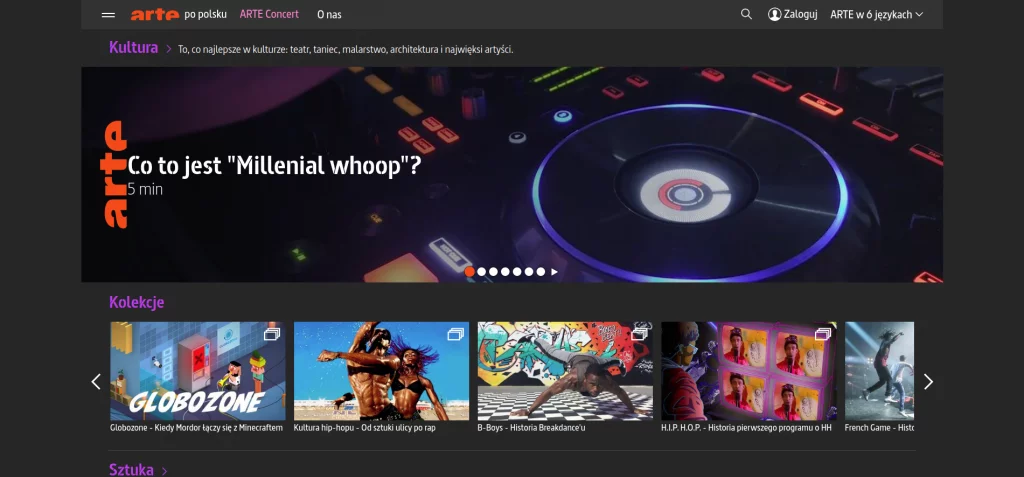1024x477 pixels.
Task: Open the Kolekcje section heading link
Action: click(x=136, y=302)
